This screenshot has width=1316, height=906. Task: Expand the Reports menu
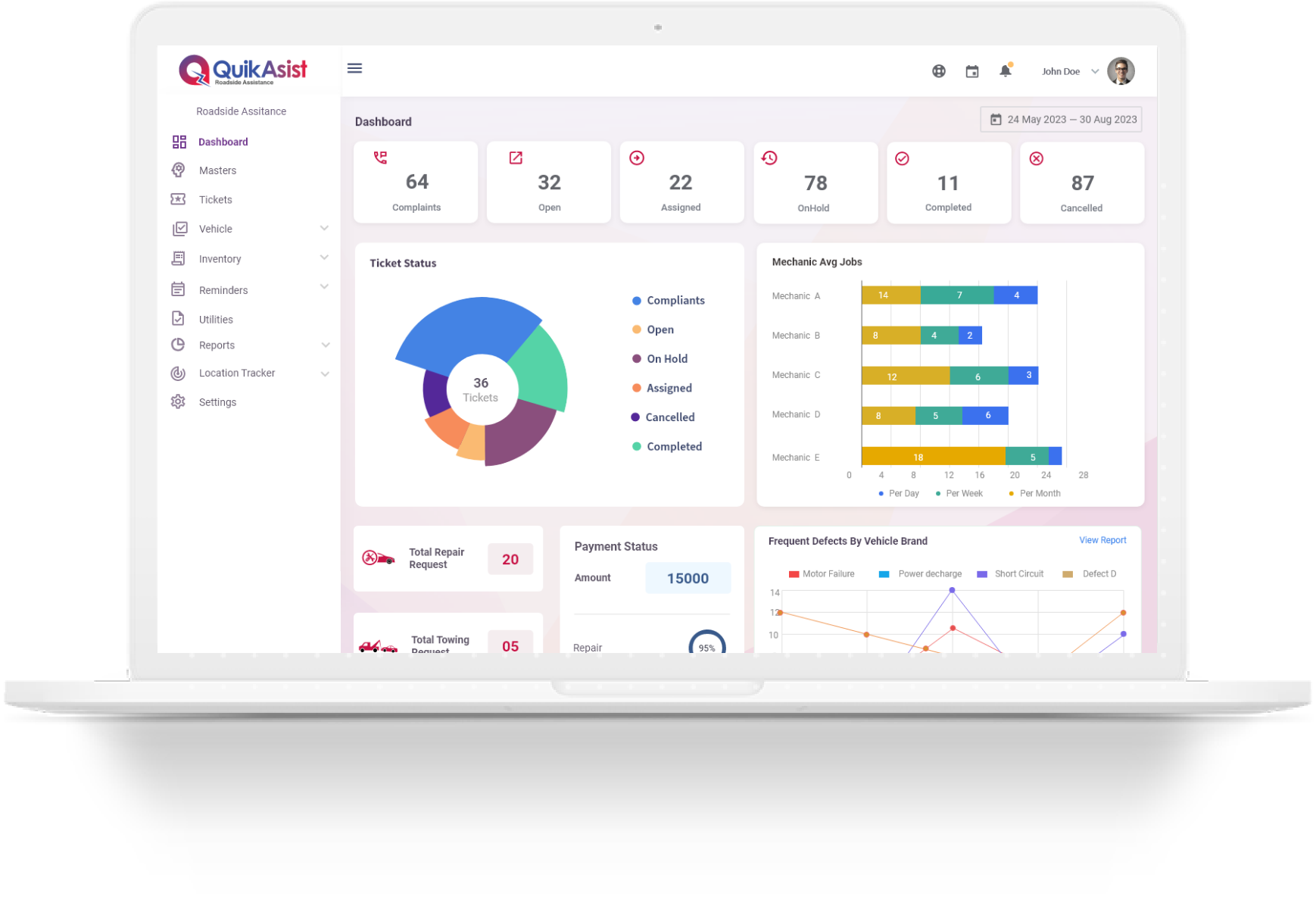[x=216, y=345]
